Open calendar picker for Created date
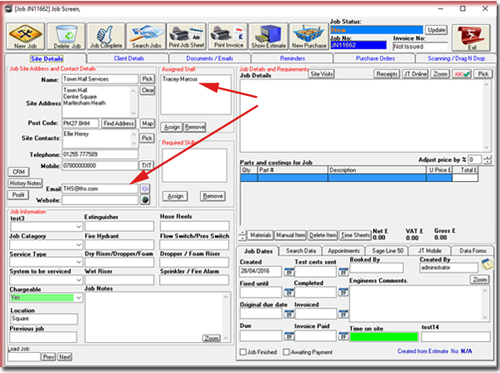 (x=289, y=272)
